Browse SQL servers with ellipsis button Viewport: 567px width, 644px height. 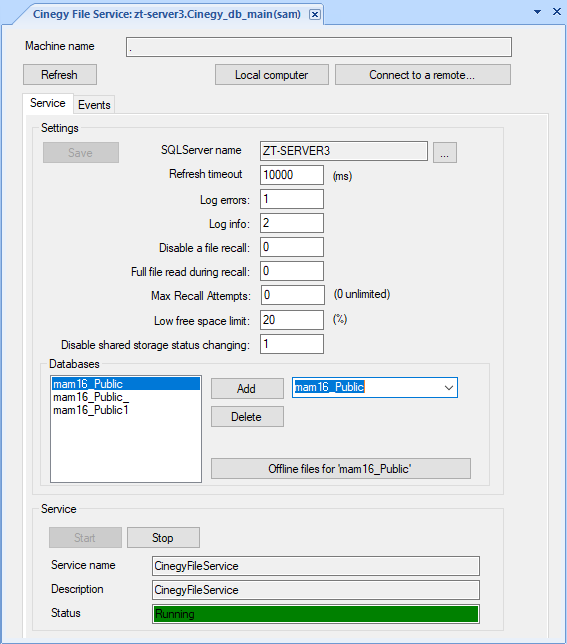tap(445, 153)
